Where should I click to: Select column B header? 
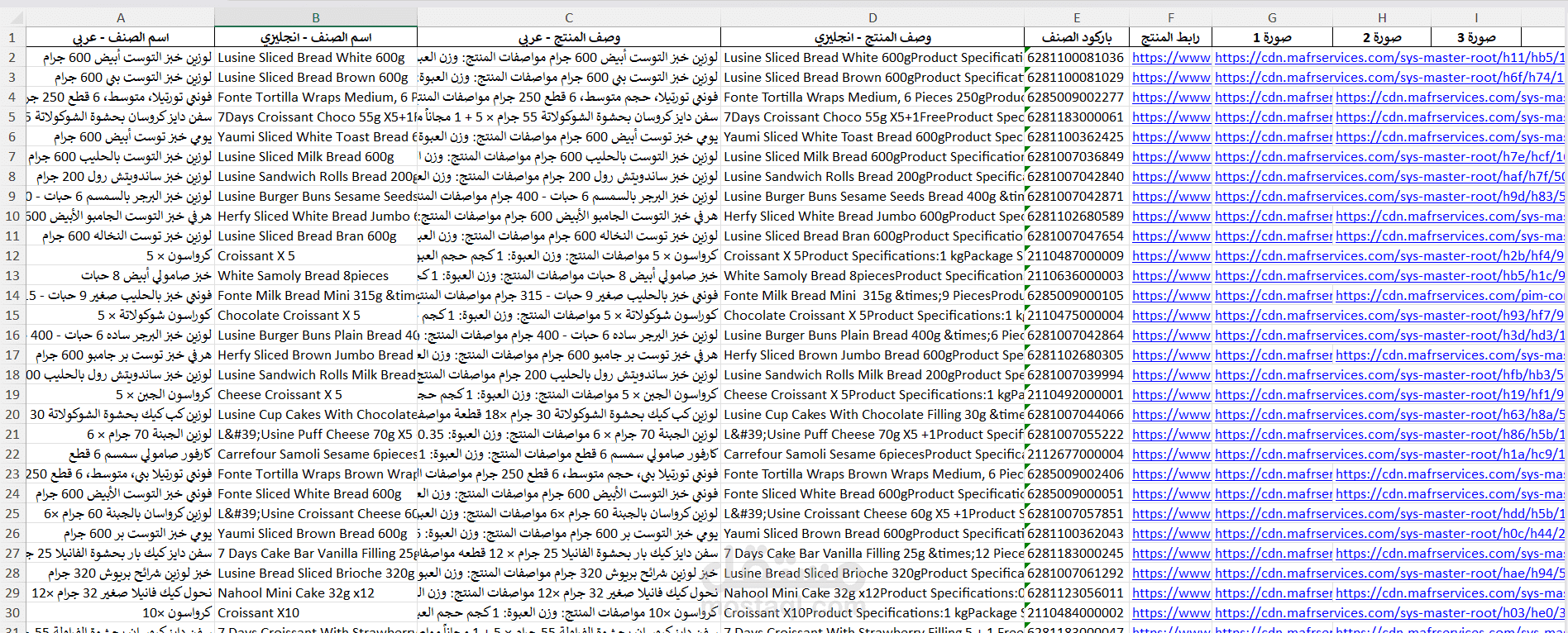click(316, 17)
